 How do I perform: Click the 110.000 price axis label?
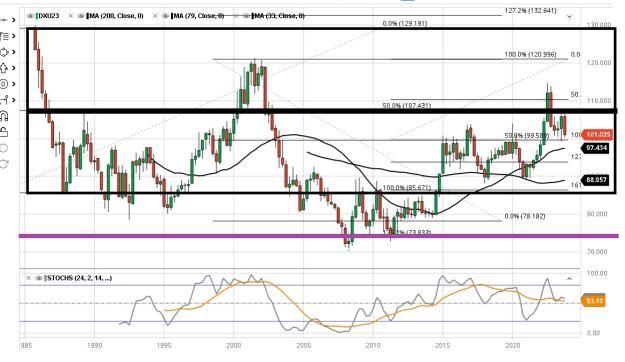click(x=599, y=101)
